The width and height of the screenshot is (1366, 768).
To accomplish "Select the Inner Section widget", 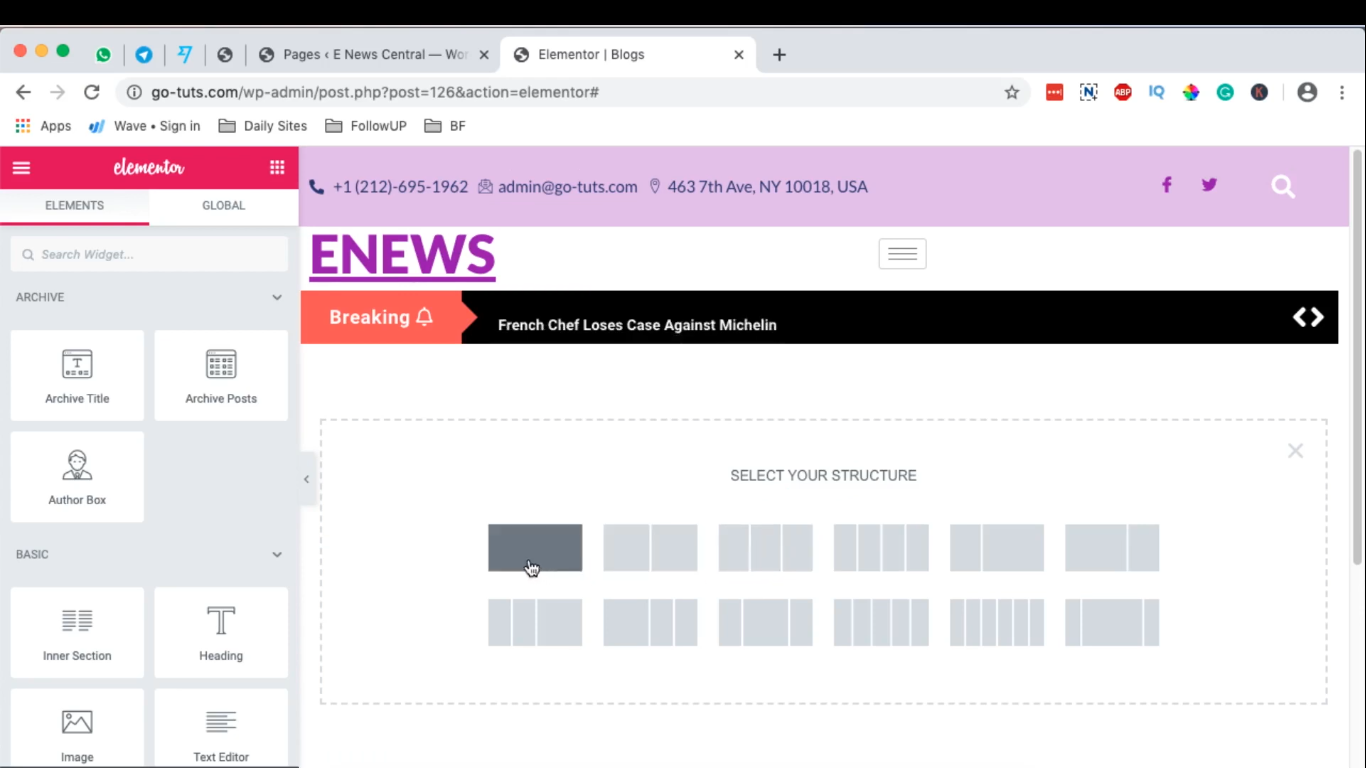I will [x=77, y=633].
